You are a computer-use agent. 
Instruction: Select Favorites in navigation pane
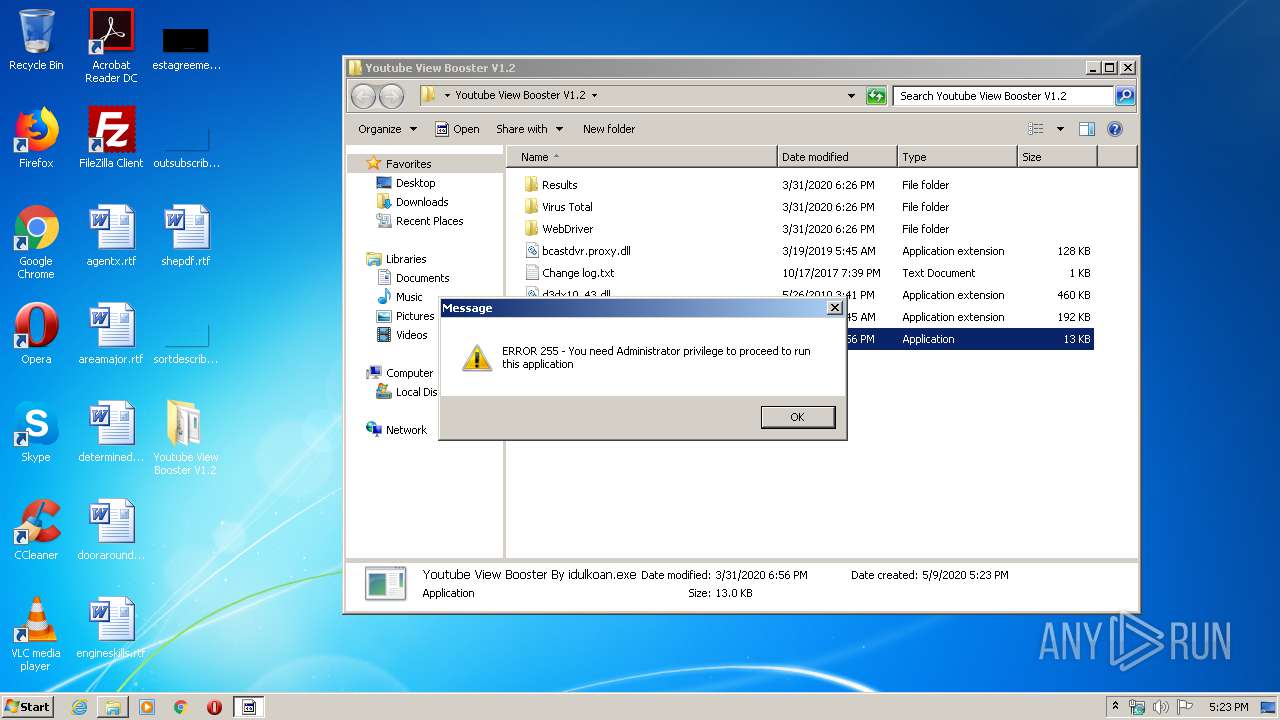(x=409, y=164)
